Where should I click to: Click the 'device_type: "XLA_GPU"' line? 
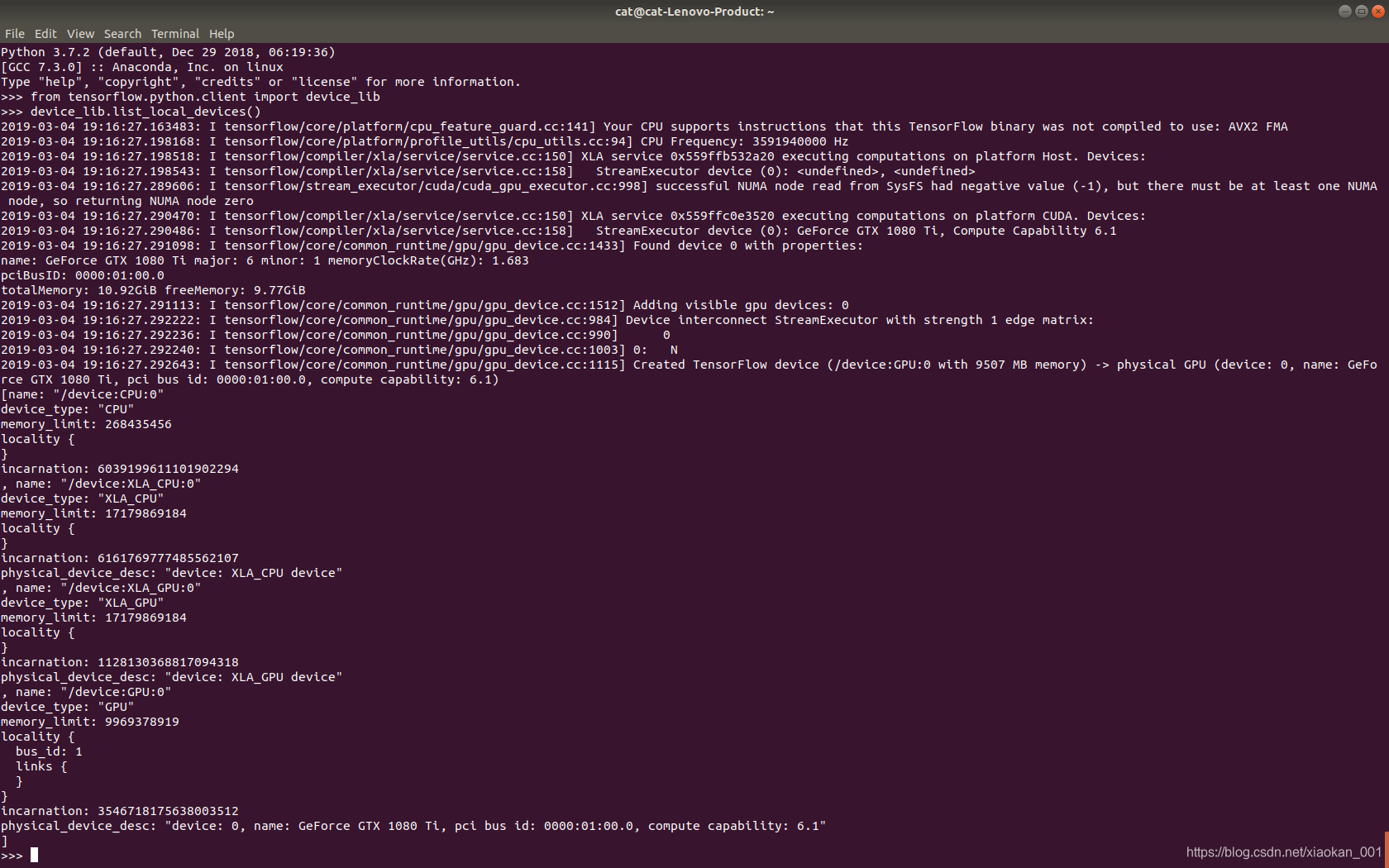(x=83, y=603)
